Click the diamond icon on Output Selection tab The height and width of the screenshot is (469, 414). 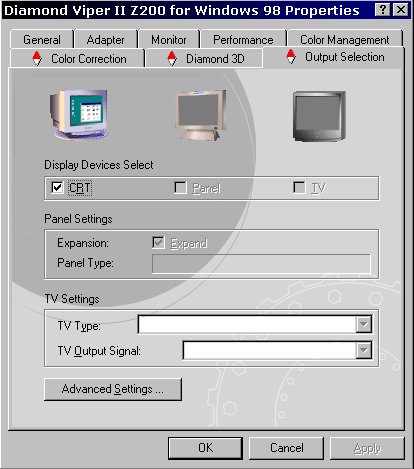291,56
